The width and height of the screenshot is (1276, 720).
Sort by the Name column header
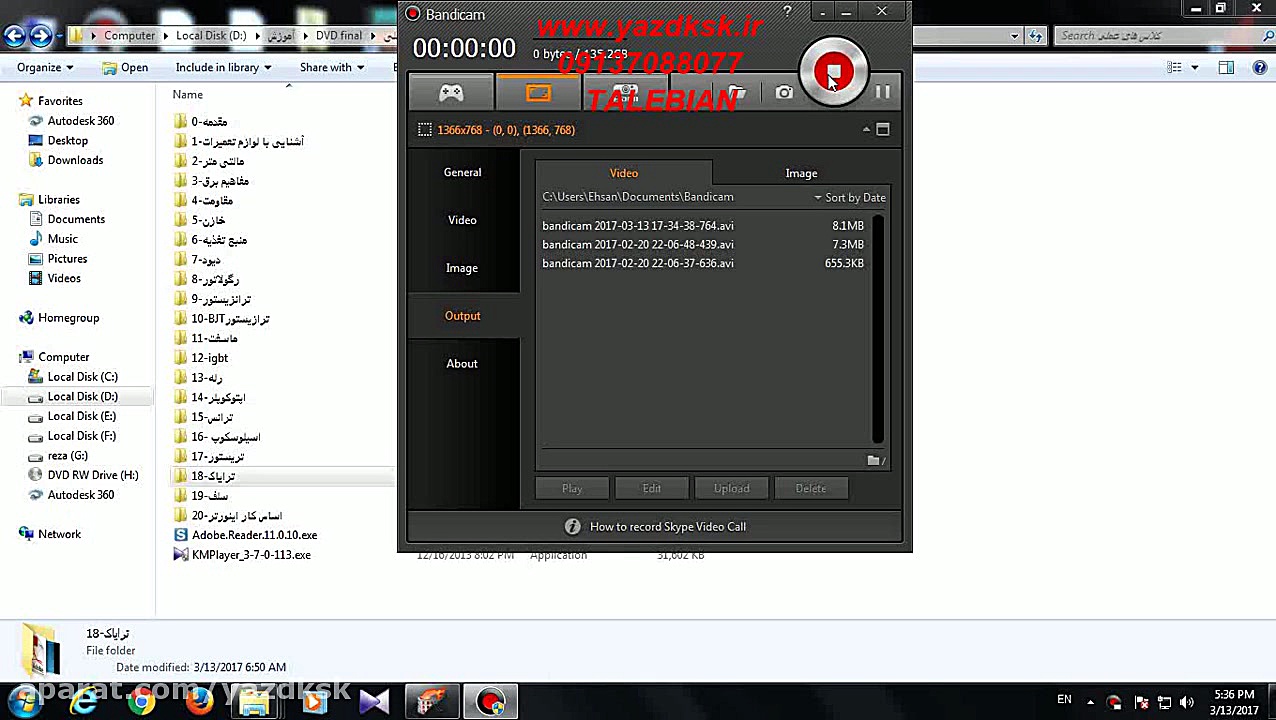187,95
